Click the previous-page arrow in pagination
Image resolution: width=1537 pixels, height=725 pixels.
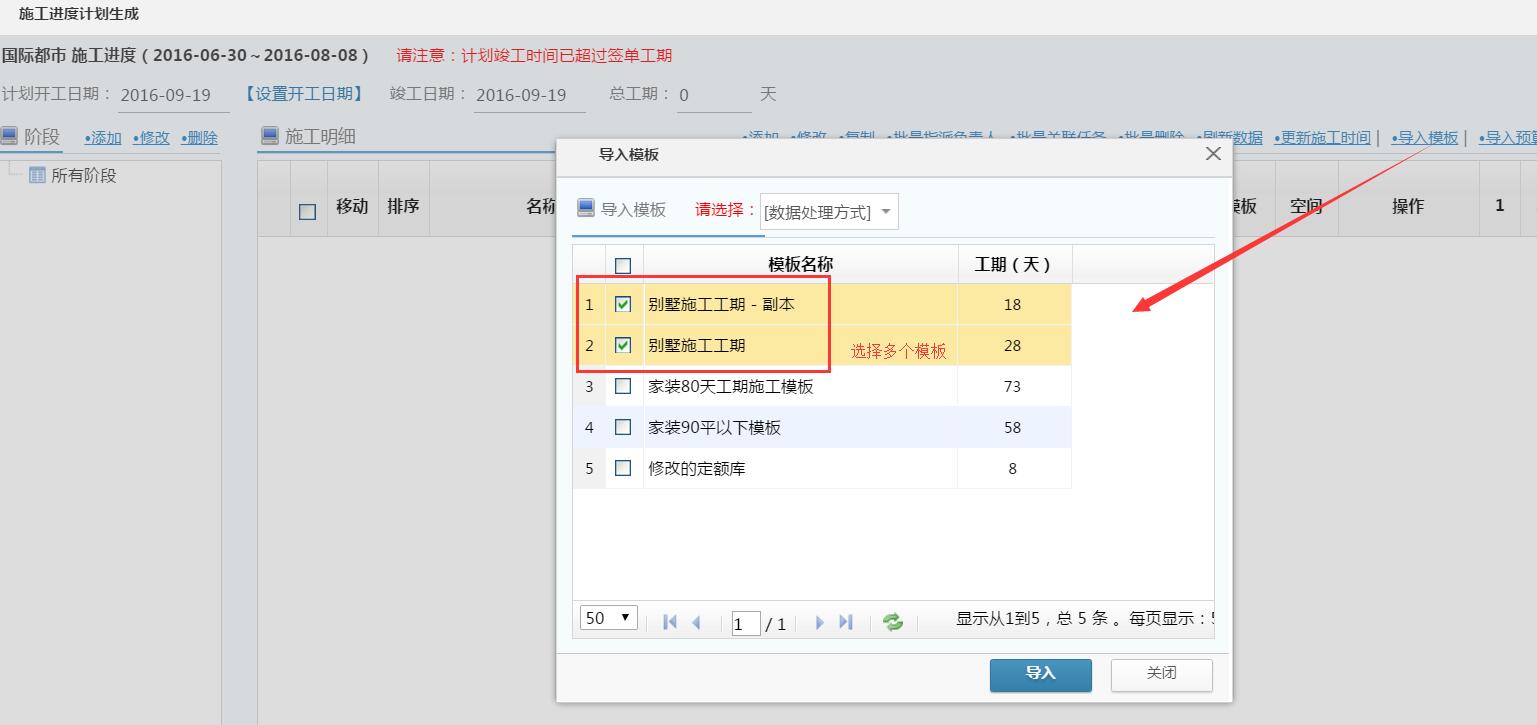695,622
